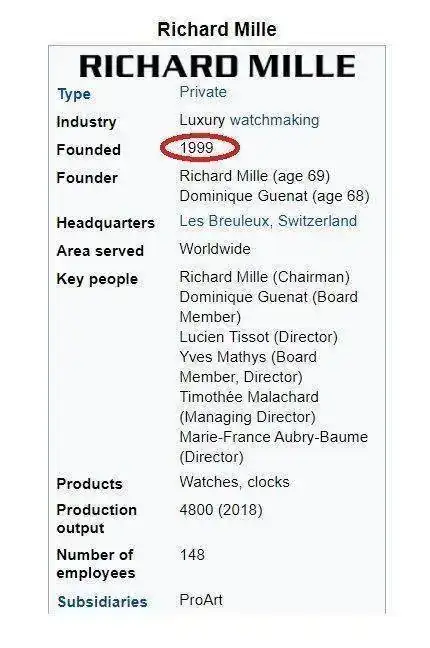
Task: Click the circled 1999 founding year
Action: 197,148
